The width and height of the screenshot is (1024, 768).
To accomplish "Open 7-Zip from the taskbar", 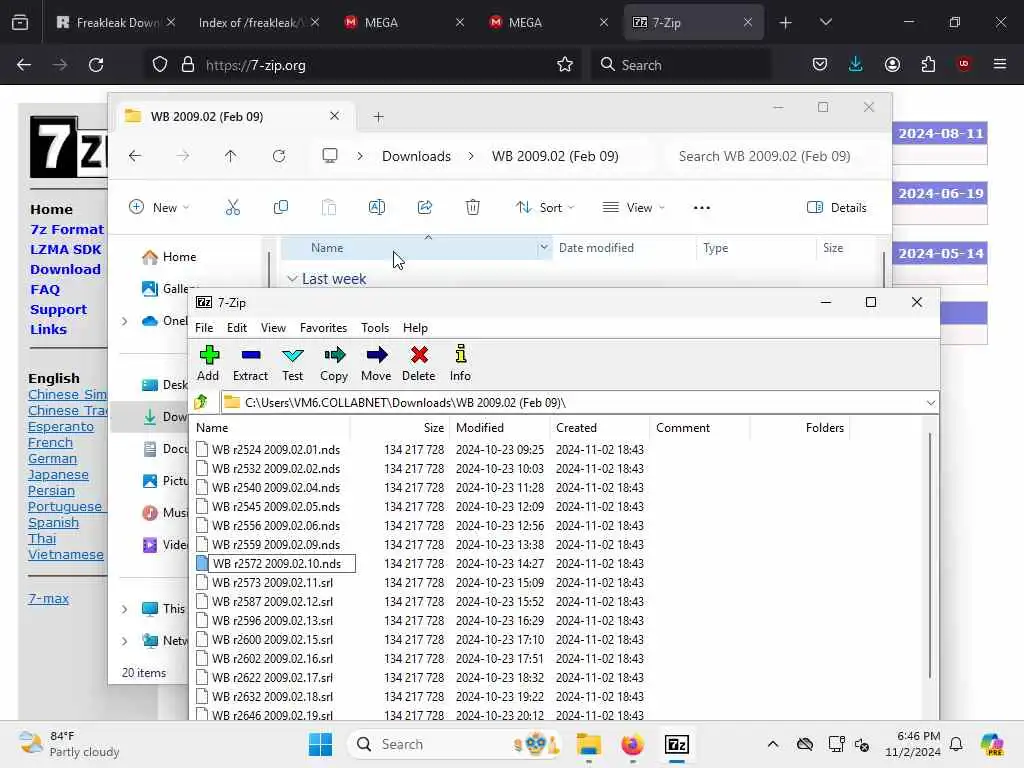I will [677, 744].
